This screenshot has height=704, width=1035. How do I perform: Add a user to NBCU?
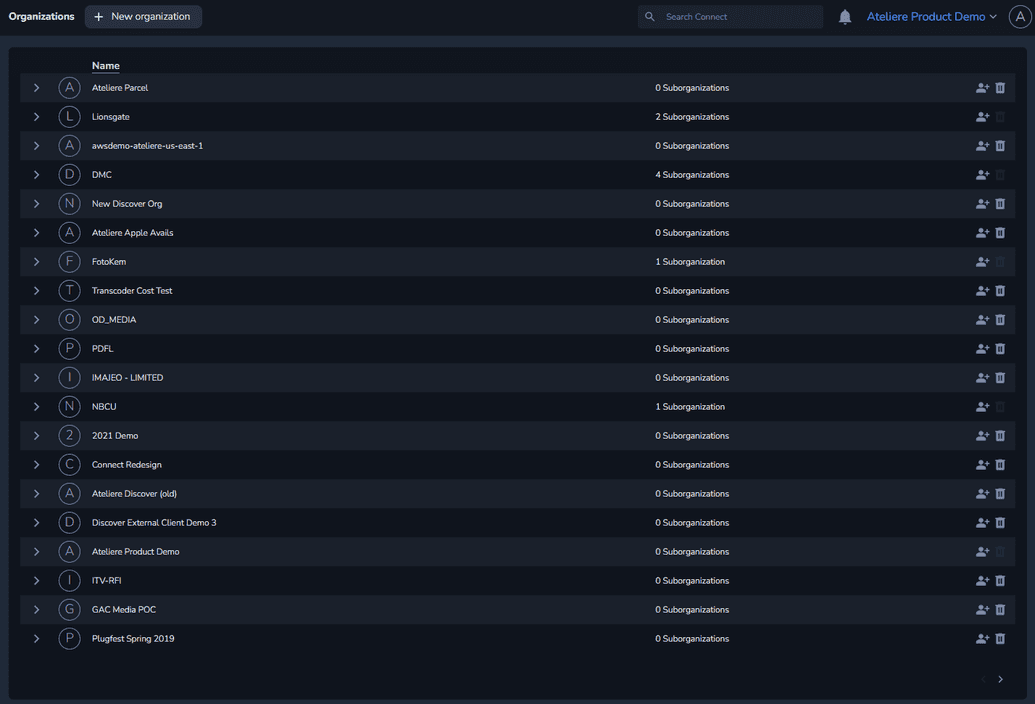[x=982, y=407]
